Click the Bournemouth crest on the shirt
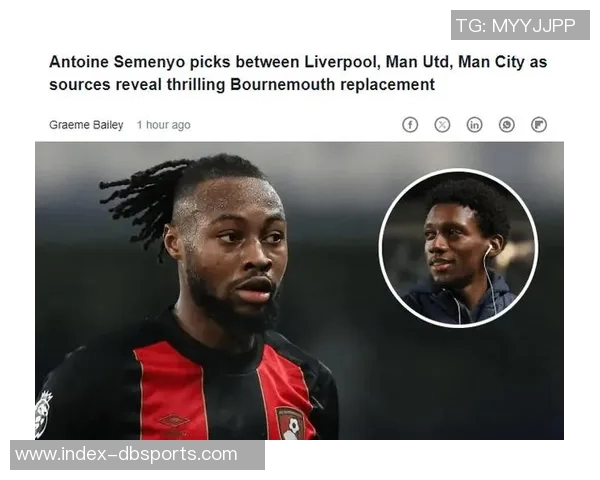 (x=290, y=423)
